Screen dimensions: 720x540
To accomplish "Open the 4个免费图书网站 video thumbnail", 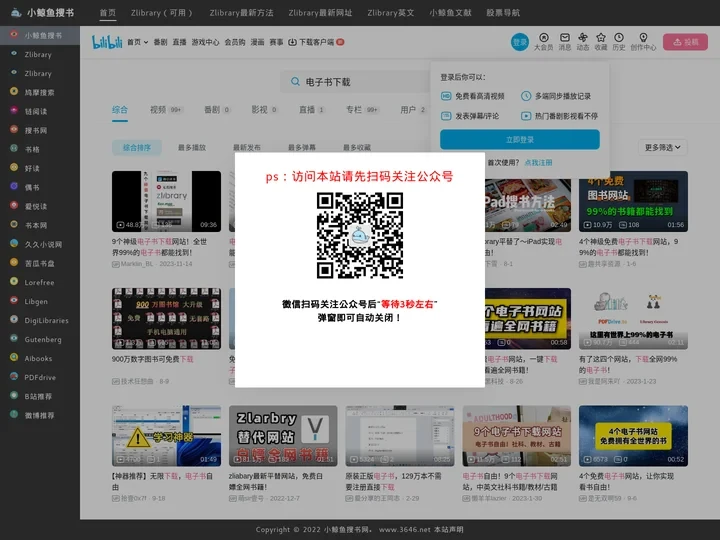I will [x=633, y=201].
